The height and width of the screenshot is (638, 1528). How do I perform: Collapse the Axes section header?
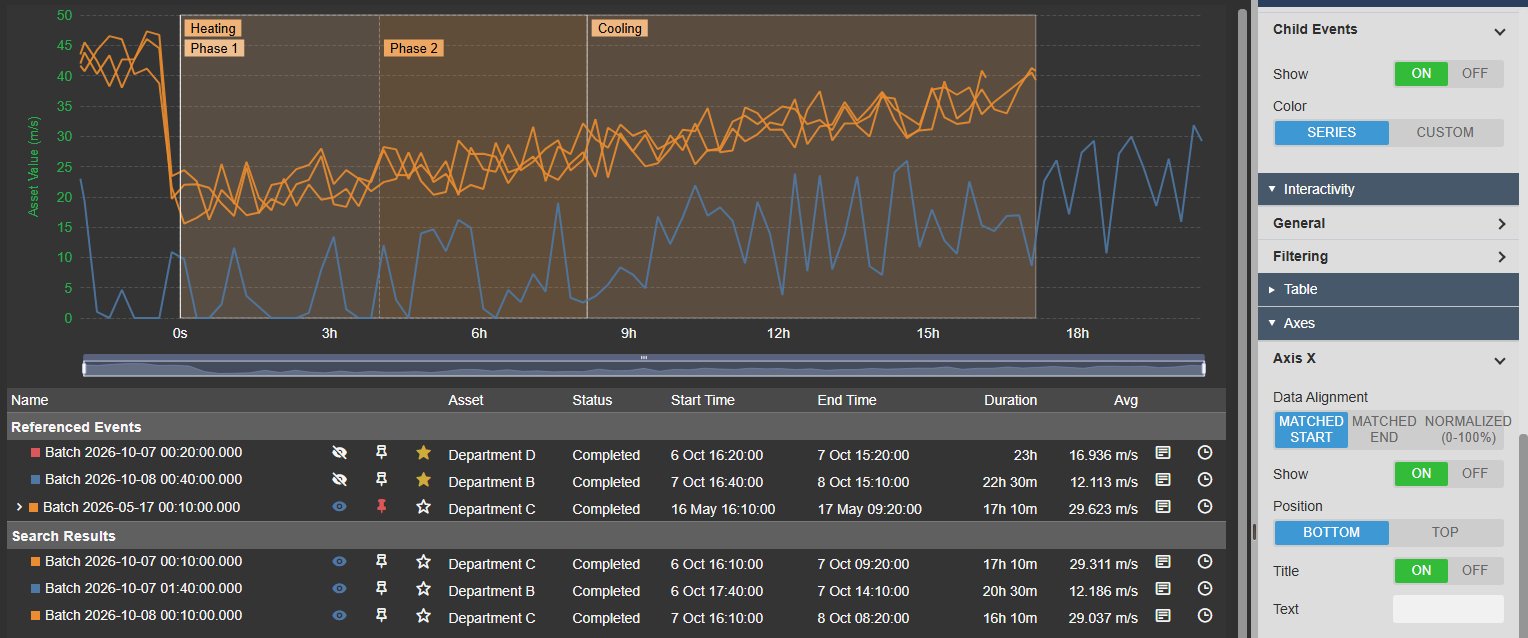(1389, 323)
